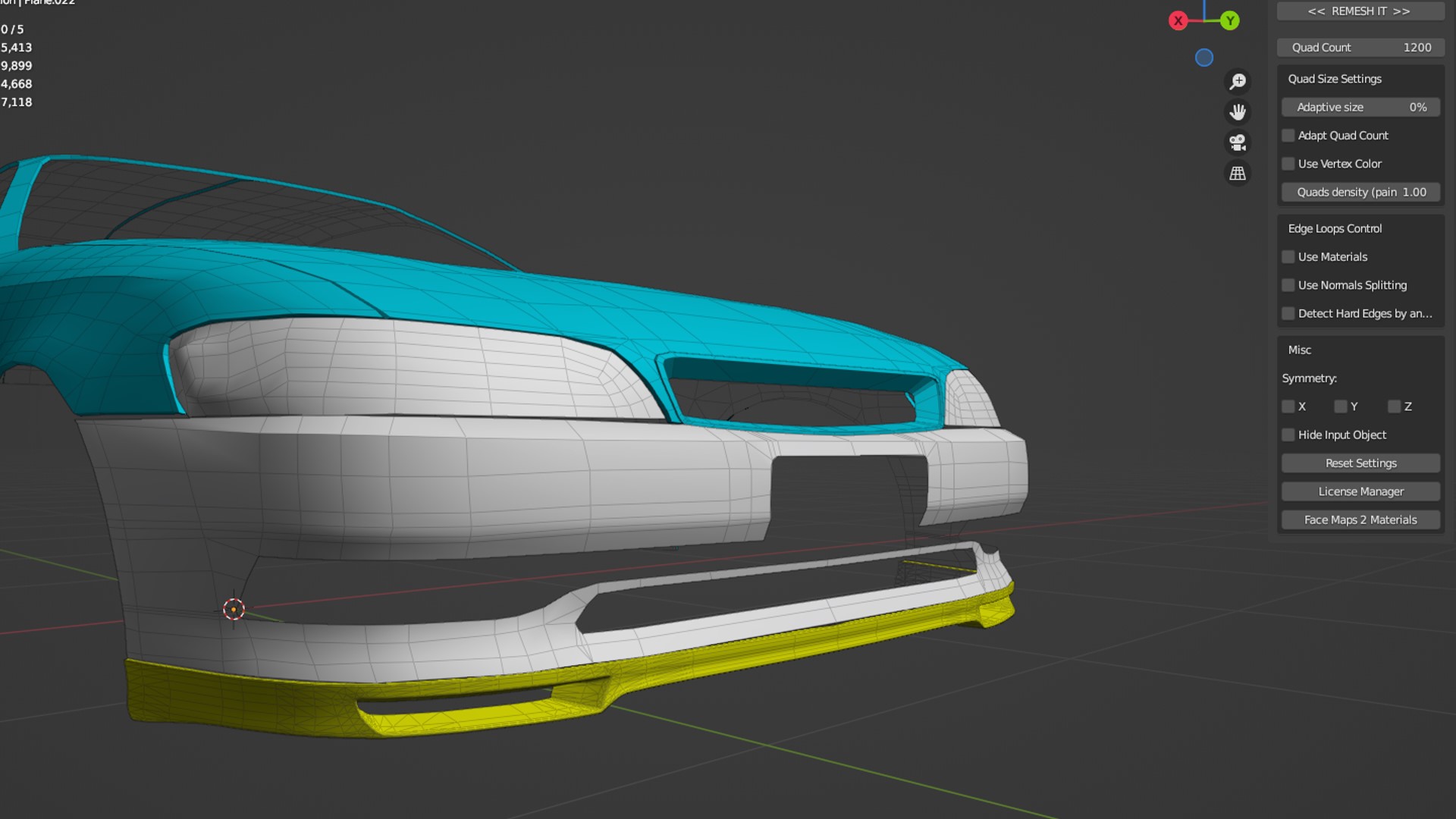The width and height of the screenshot is (1456, 819).
Task: Click the pan view hand icon
Action: (x=1238, y=112)
